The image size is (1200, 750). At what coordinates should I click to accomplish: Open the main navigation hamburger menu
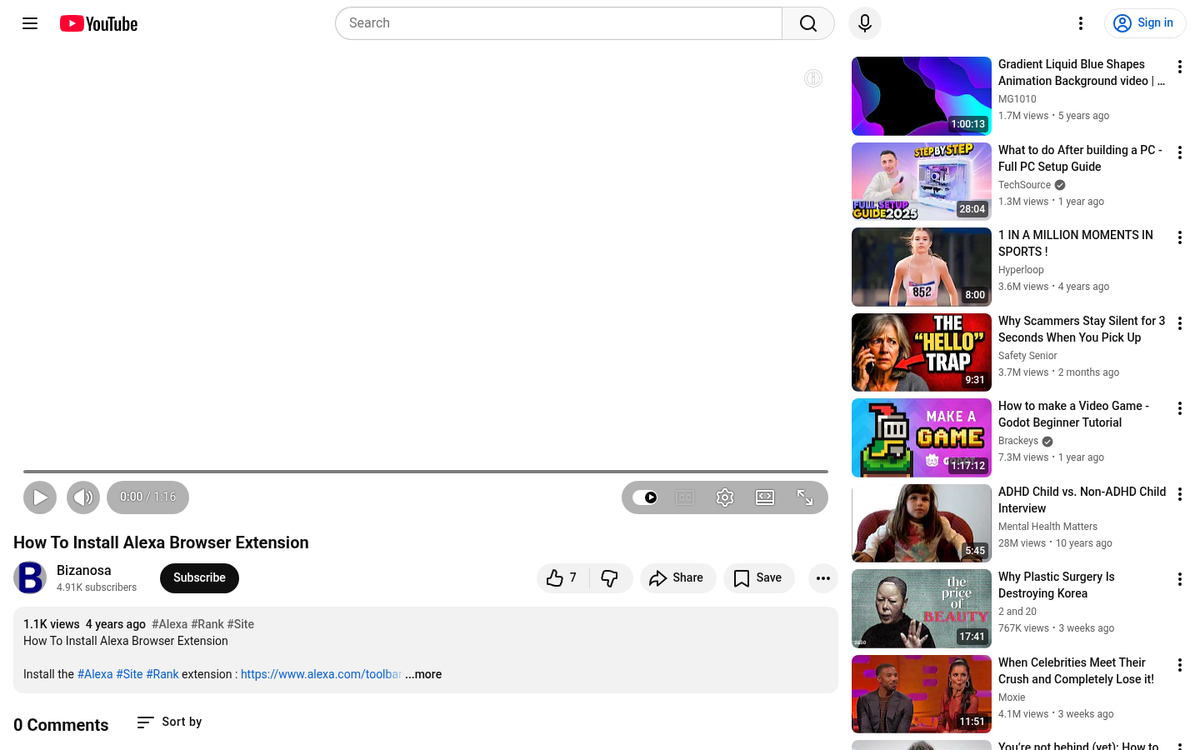29,23
